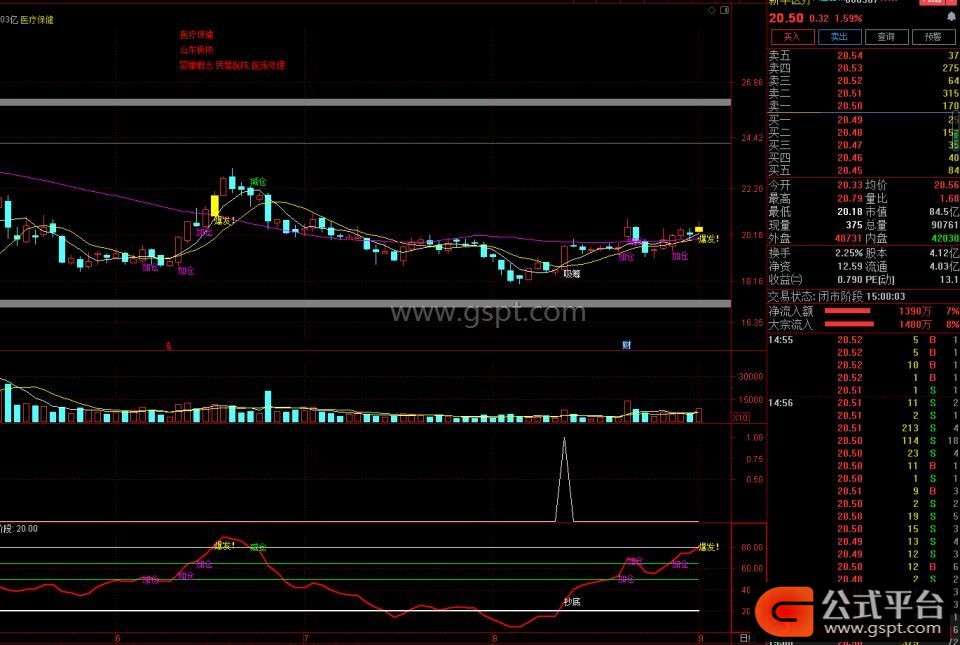This screenshot has height=645, width=960.
Task: Click the 14:55 timestamp in the tick list
Action: coord(781,340)
